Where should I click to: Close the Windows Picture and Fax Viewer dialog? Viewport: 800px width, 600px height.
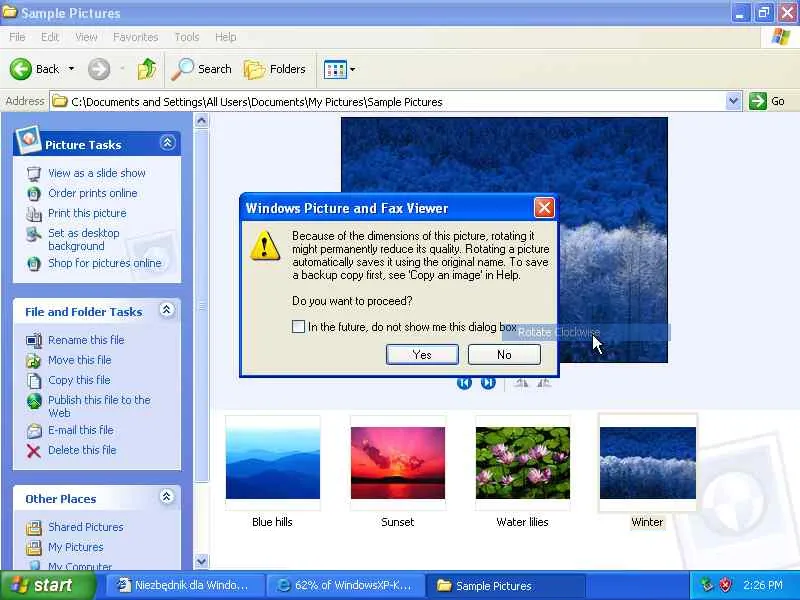coord(544,208)
